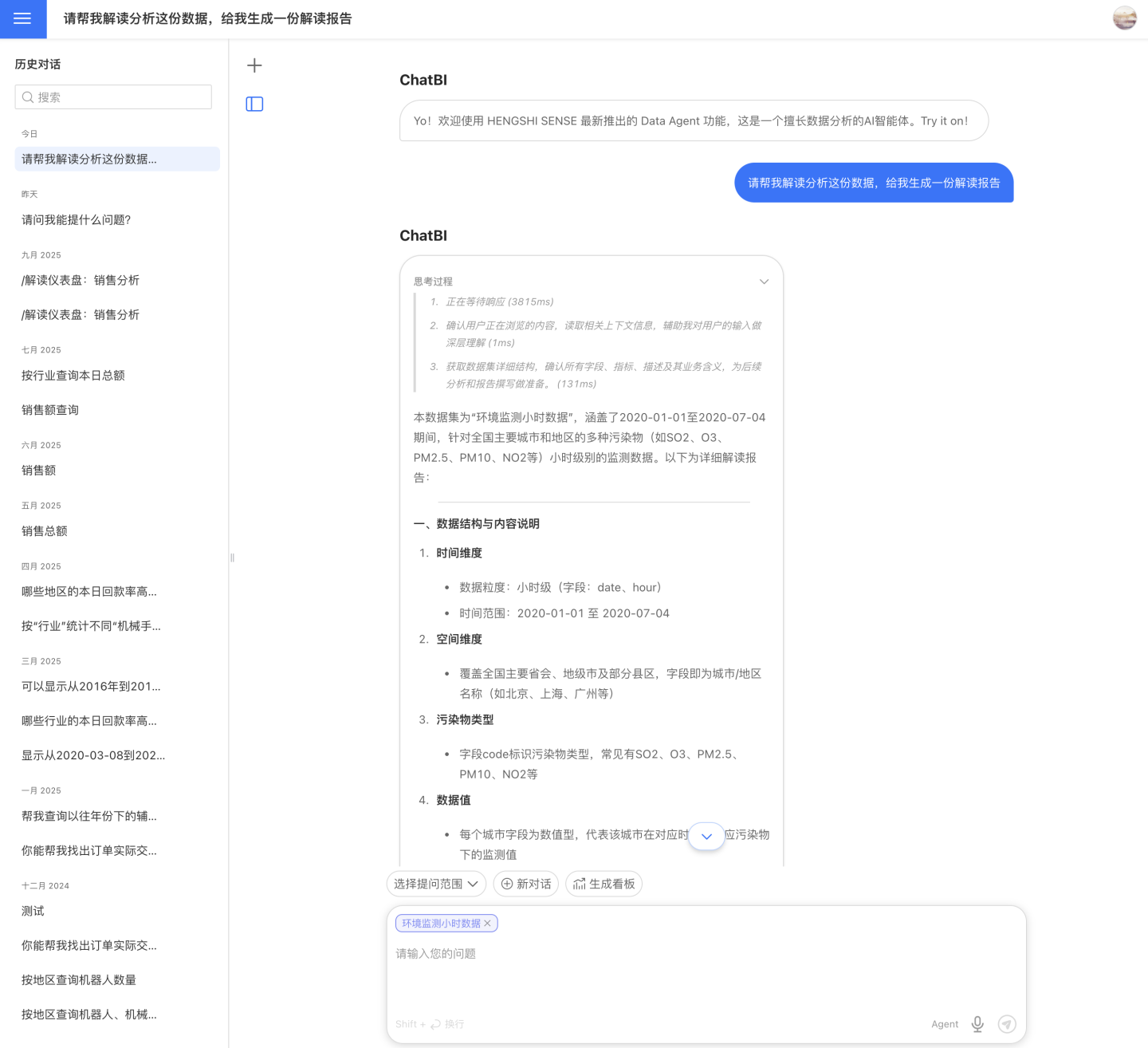1148x1048 pixels.
Task: Click the 昨天 group label
Action: click(29, 195)
